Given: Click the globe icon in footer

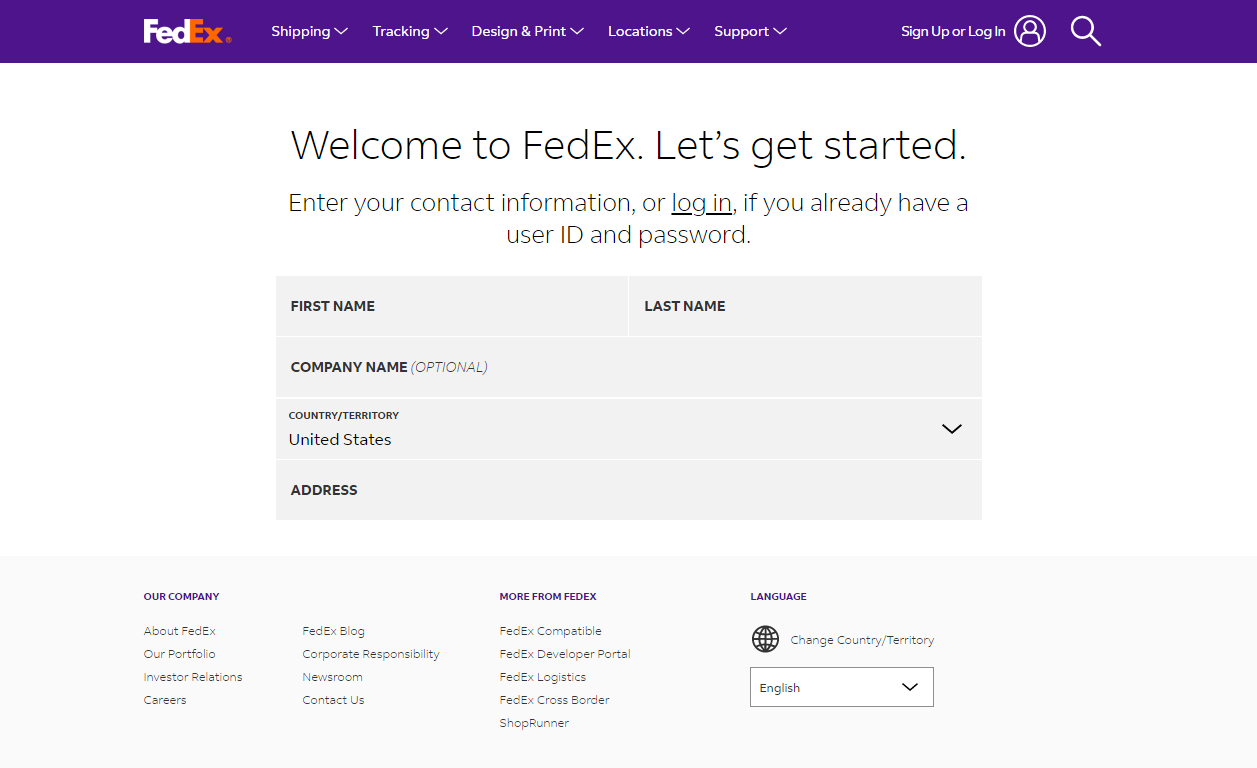Looking at the screenshot, I should click(765, 639).
